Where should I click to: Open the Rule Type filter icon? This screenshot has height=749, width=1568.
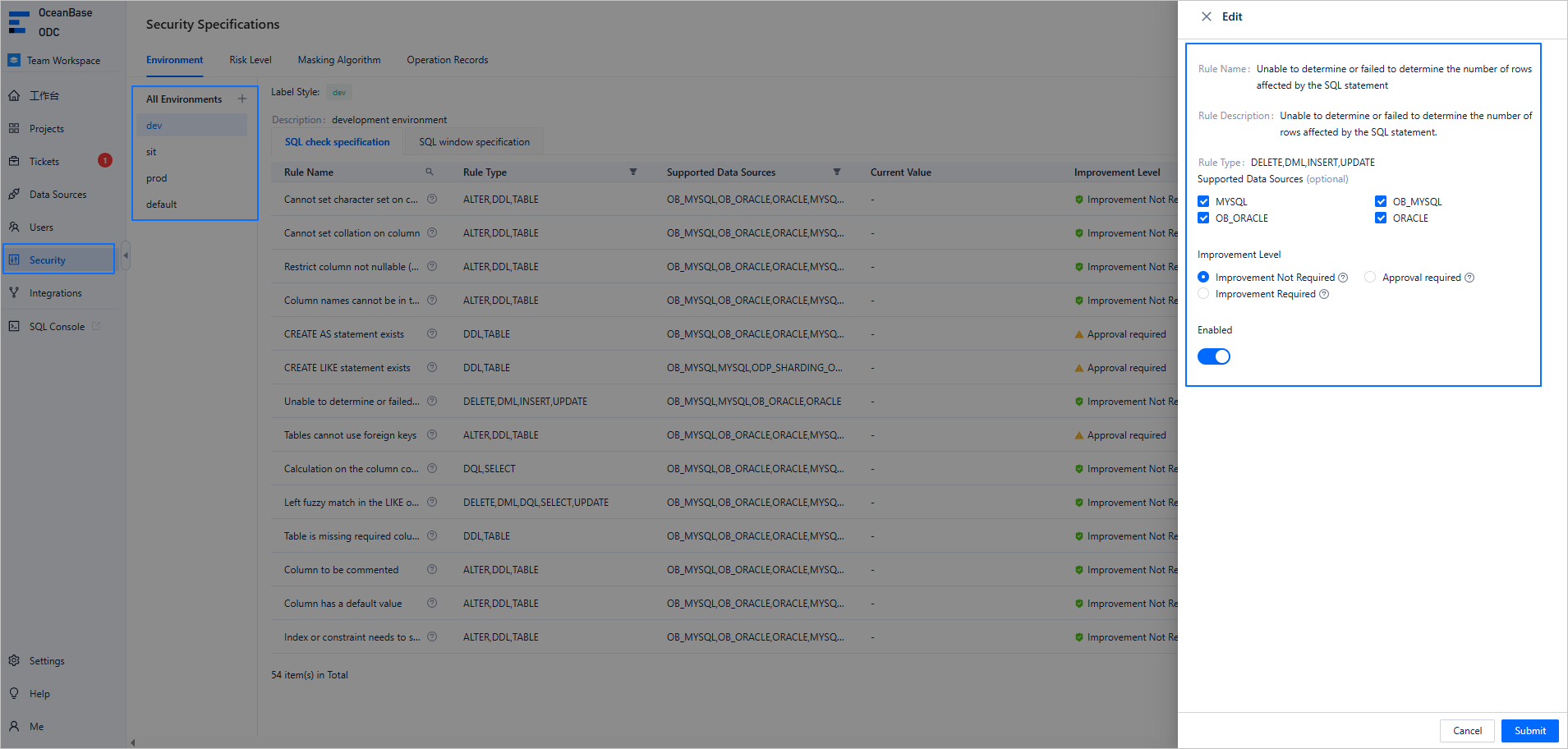click(x=632, y=172)
